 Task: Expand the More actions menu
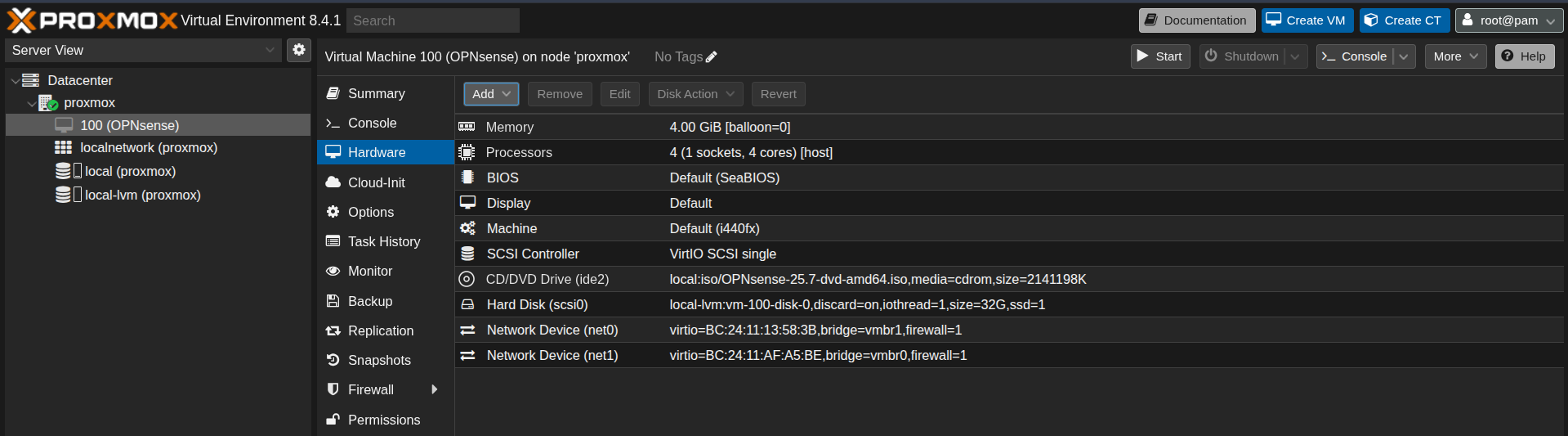click(x=1455, y=56)
